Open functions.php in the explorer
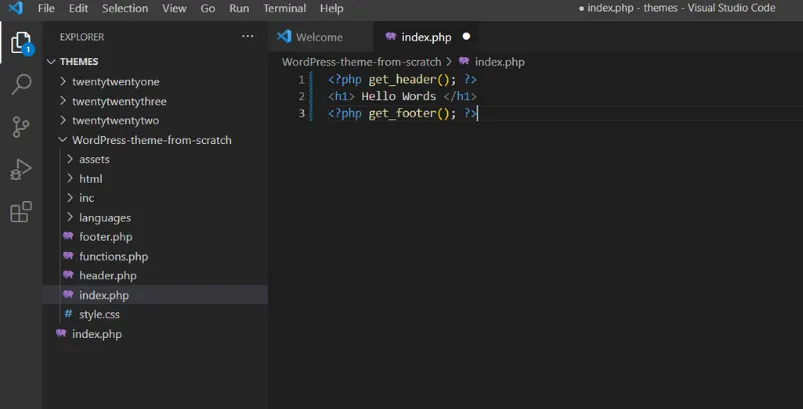Screen dimensions: 803x409 [155, 256]
